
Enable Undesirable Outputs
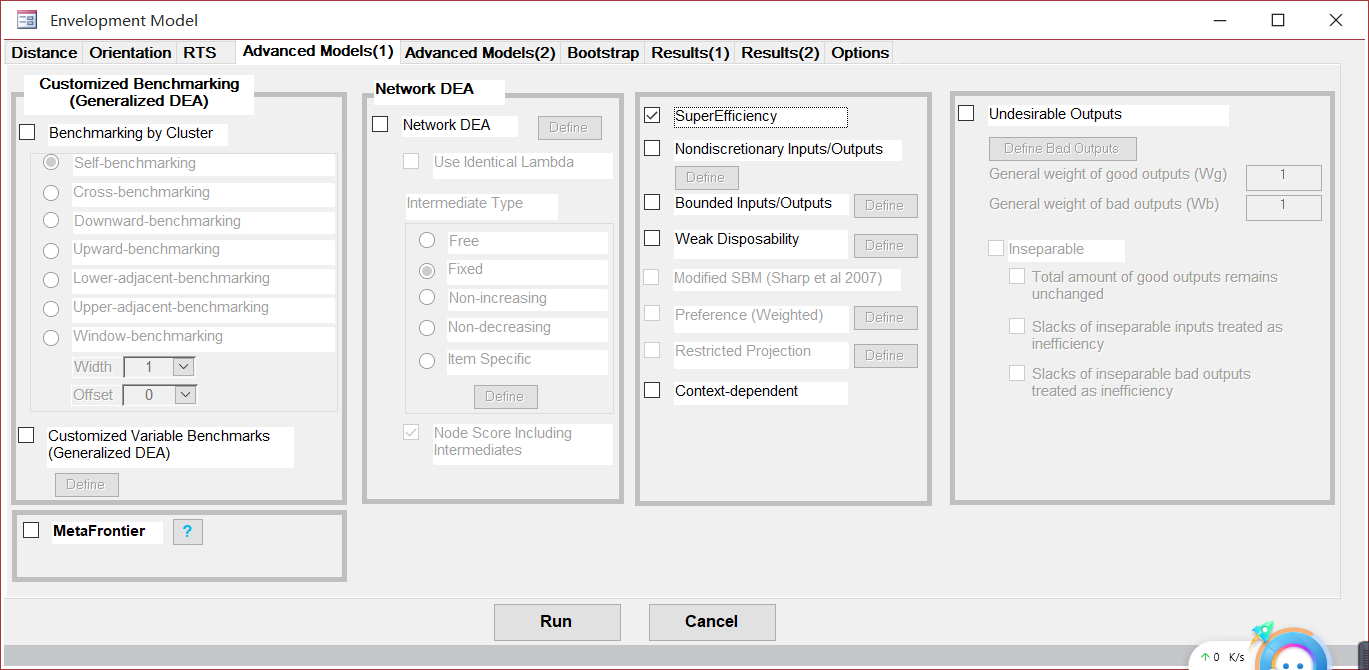[x=965, y=112]
